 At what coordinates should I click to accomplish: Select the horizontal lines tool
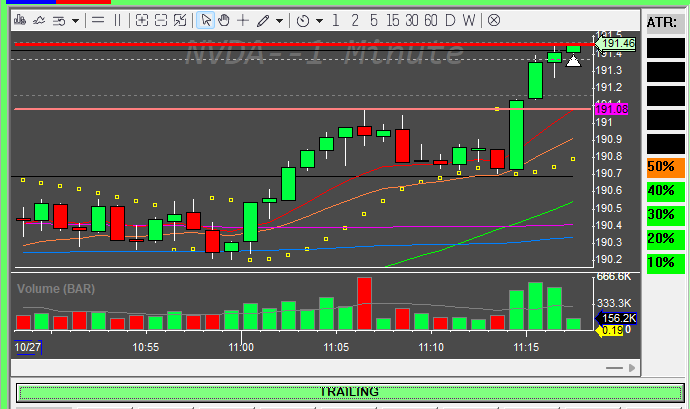[x=98, y=20]
